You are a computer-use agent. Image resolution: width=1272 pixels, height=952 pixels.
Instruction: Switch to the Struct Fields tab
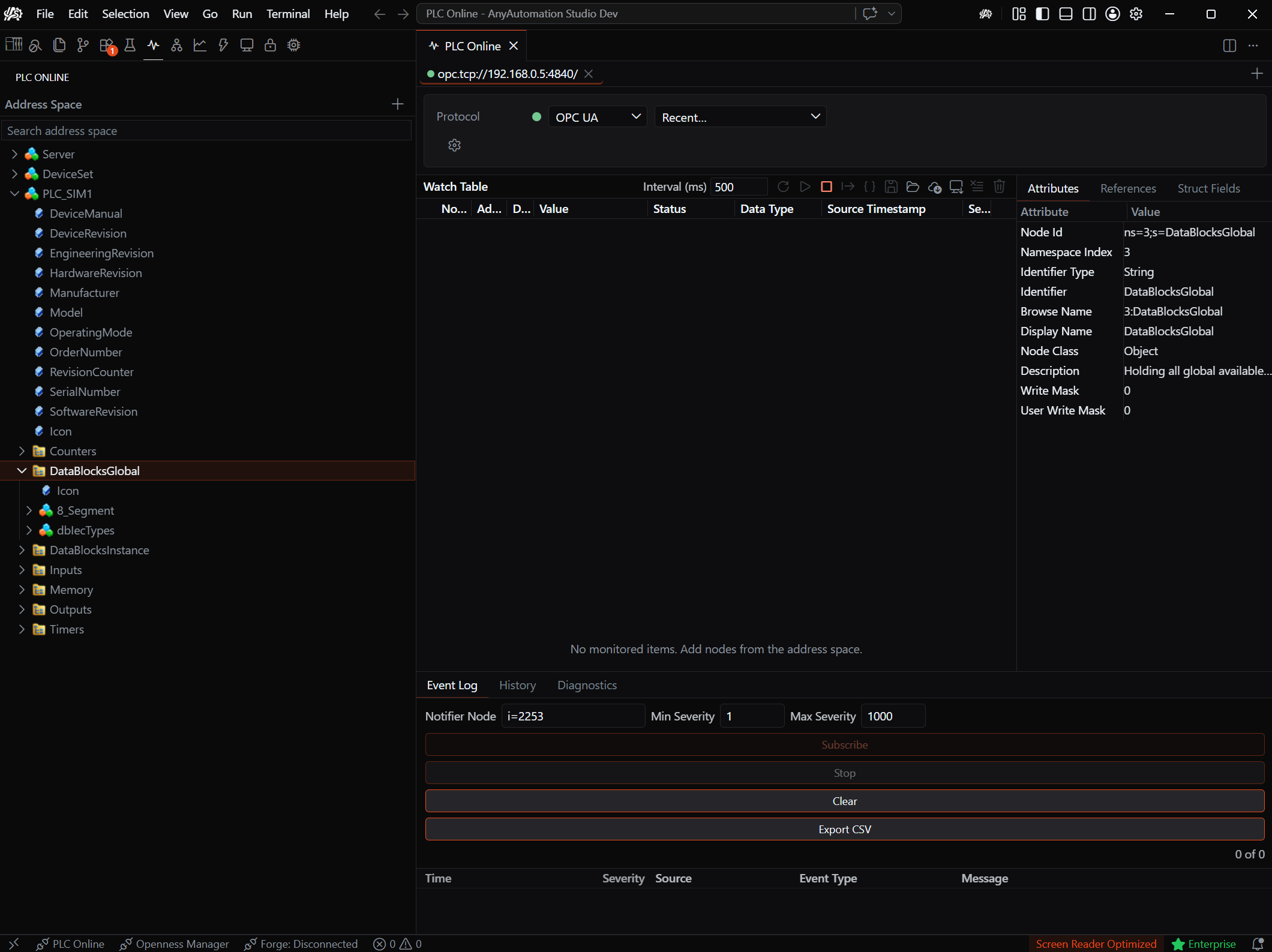[1208, 188]
